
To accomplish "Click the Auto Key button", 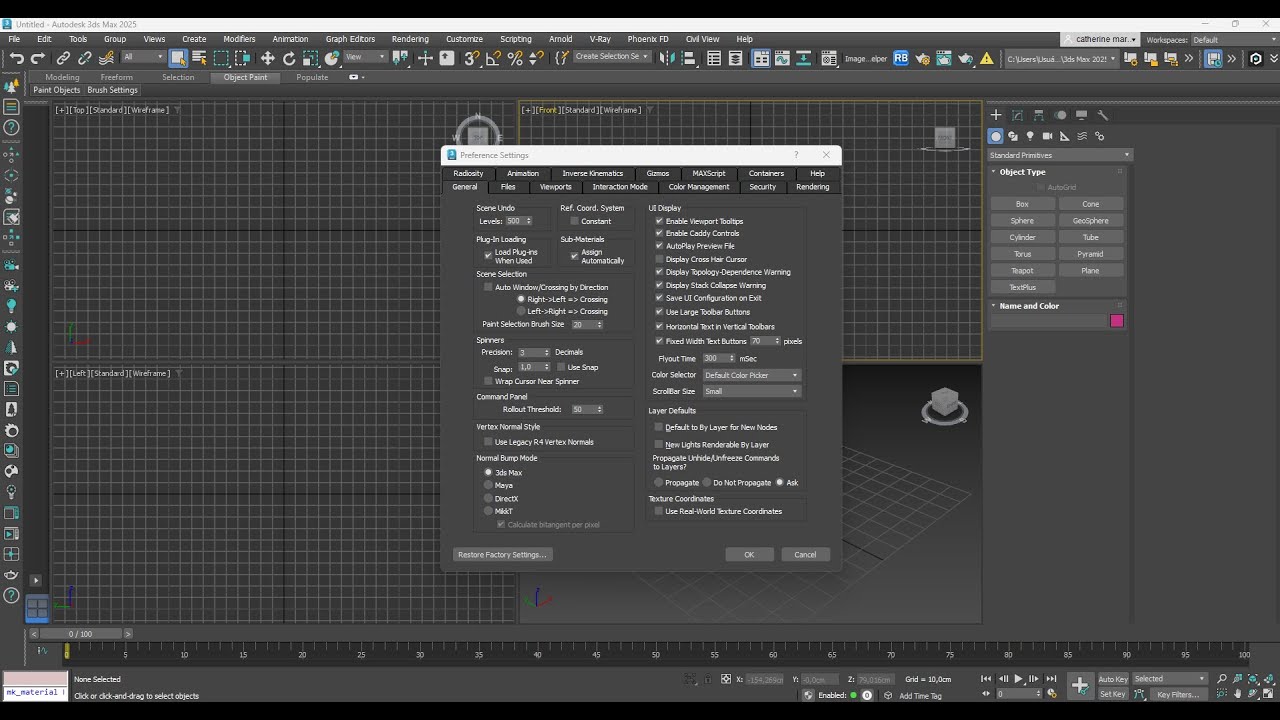I will point(1113,679).
